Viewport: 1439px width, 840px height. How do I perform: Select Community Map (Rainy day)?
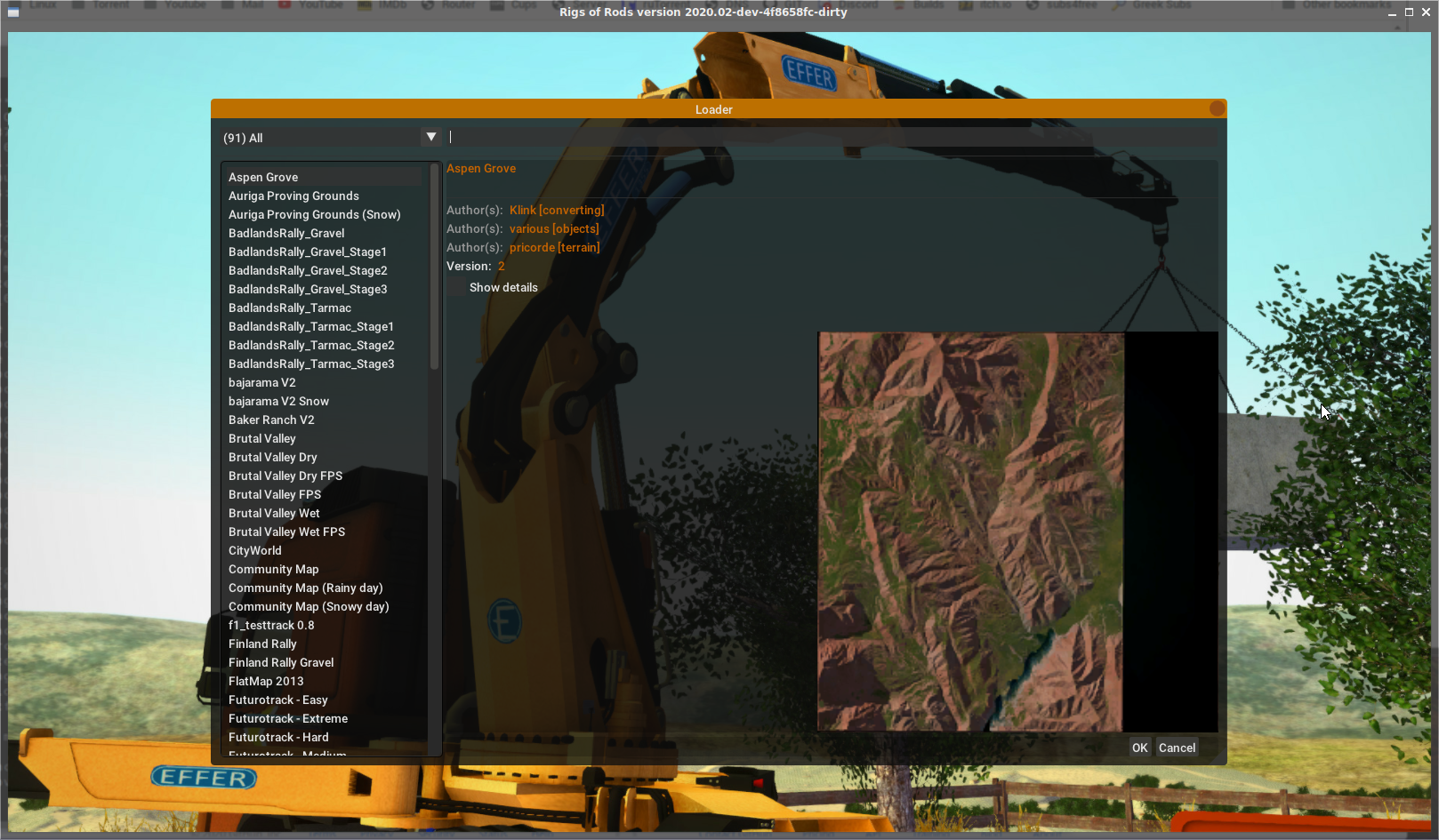pos(325,588)
